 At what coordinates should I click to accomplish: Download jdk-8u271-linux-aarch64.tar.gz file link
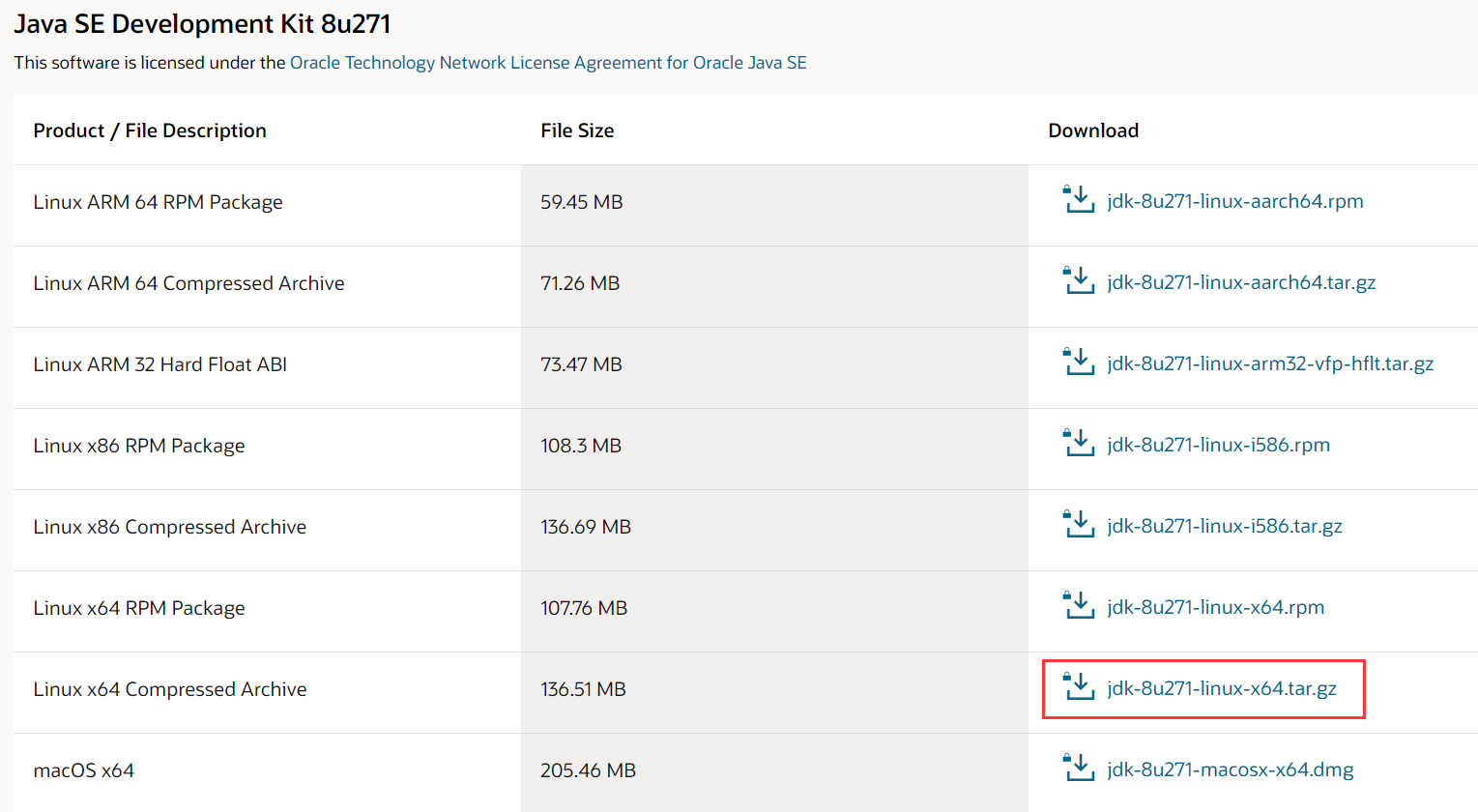point(1241,282)
